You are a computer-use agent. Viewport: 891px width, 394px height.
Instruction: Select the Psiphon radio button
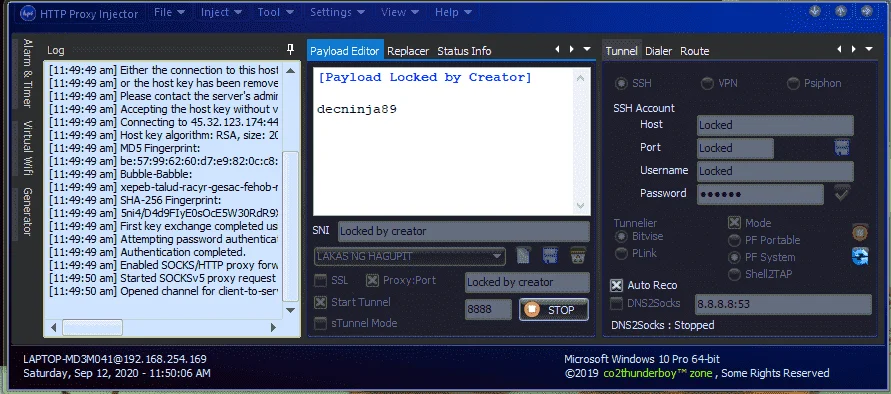(793, 84)
